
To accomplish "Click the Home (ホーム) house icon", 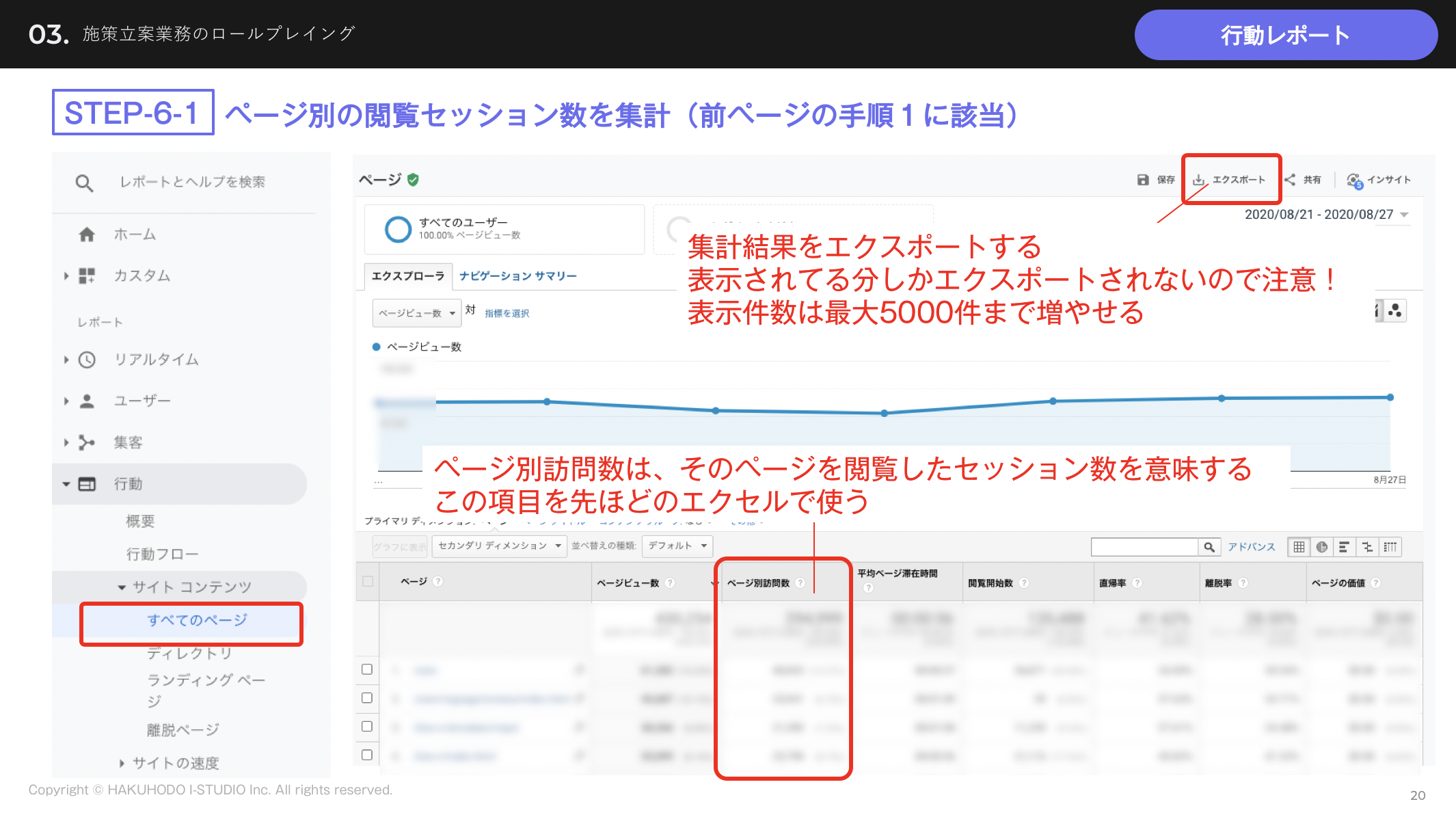I will point(87,234).
